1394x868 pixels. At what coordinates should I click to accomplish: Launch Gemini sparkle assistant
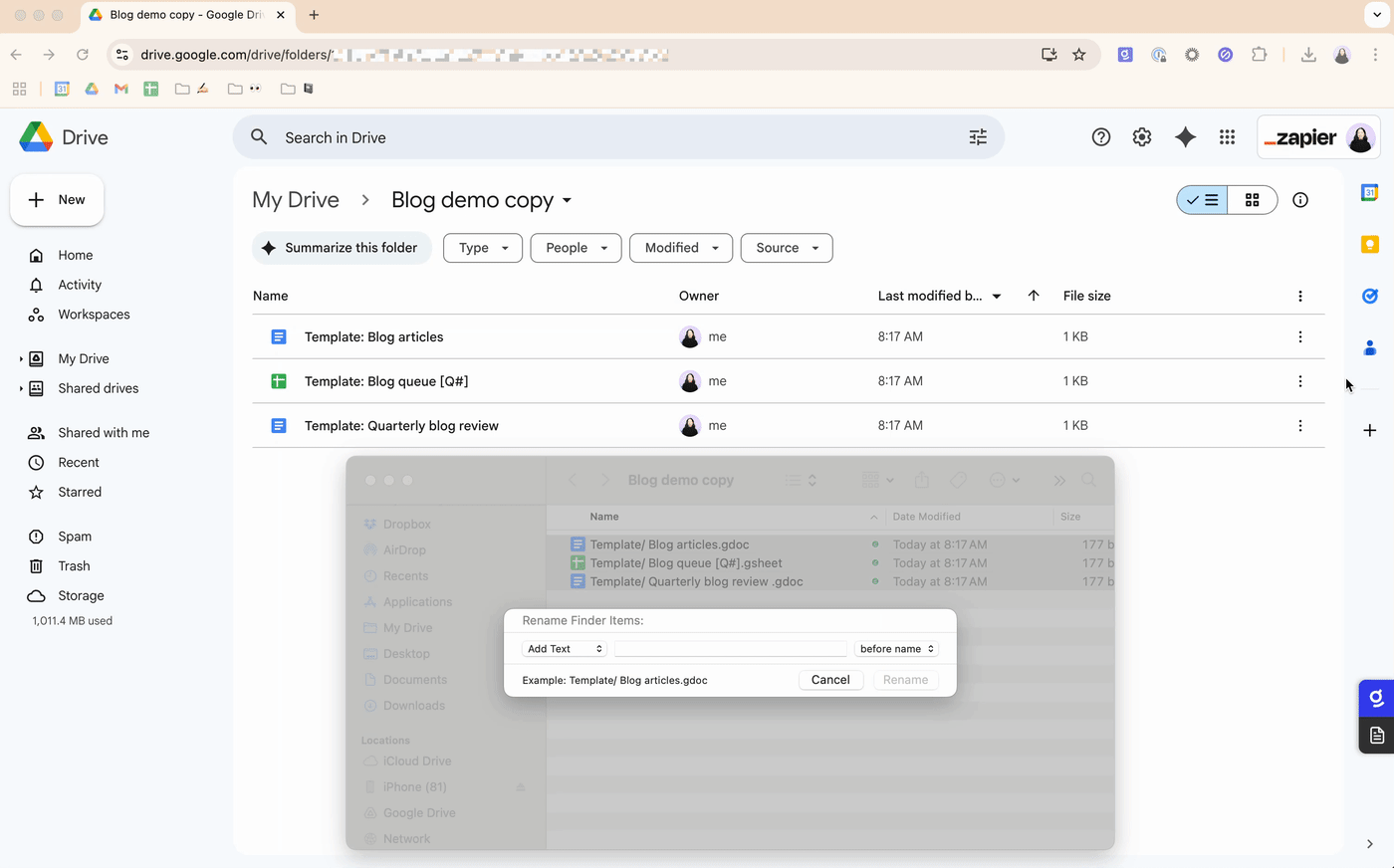click(1185, 137)
